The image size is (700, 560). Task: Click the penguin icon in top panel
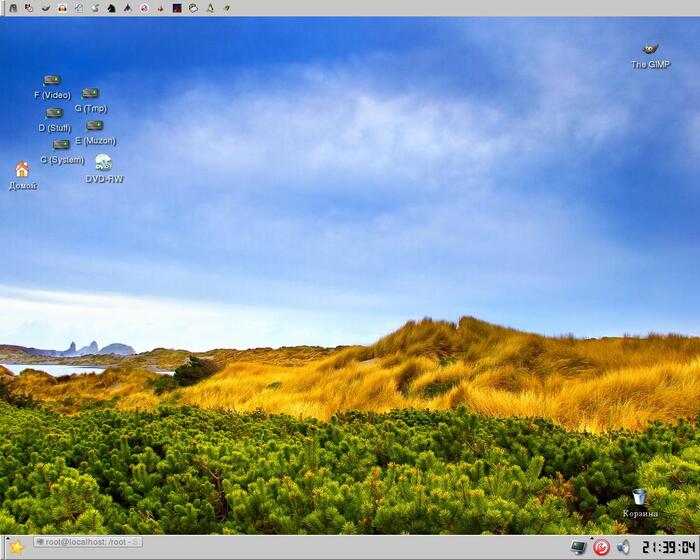209,7
